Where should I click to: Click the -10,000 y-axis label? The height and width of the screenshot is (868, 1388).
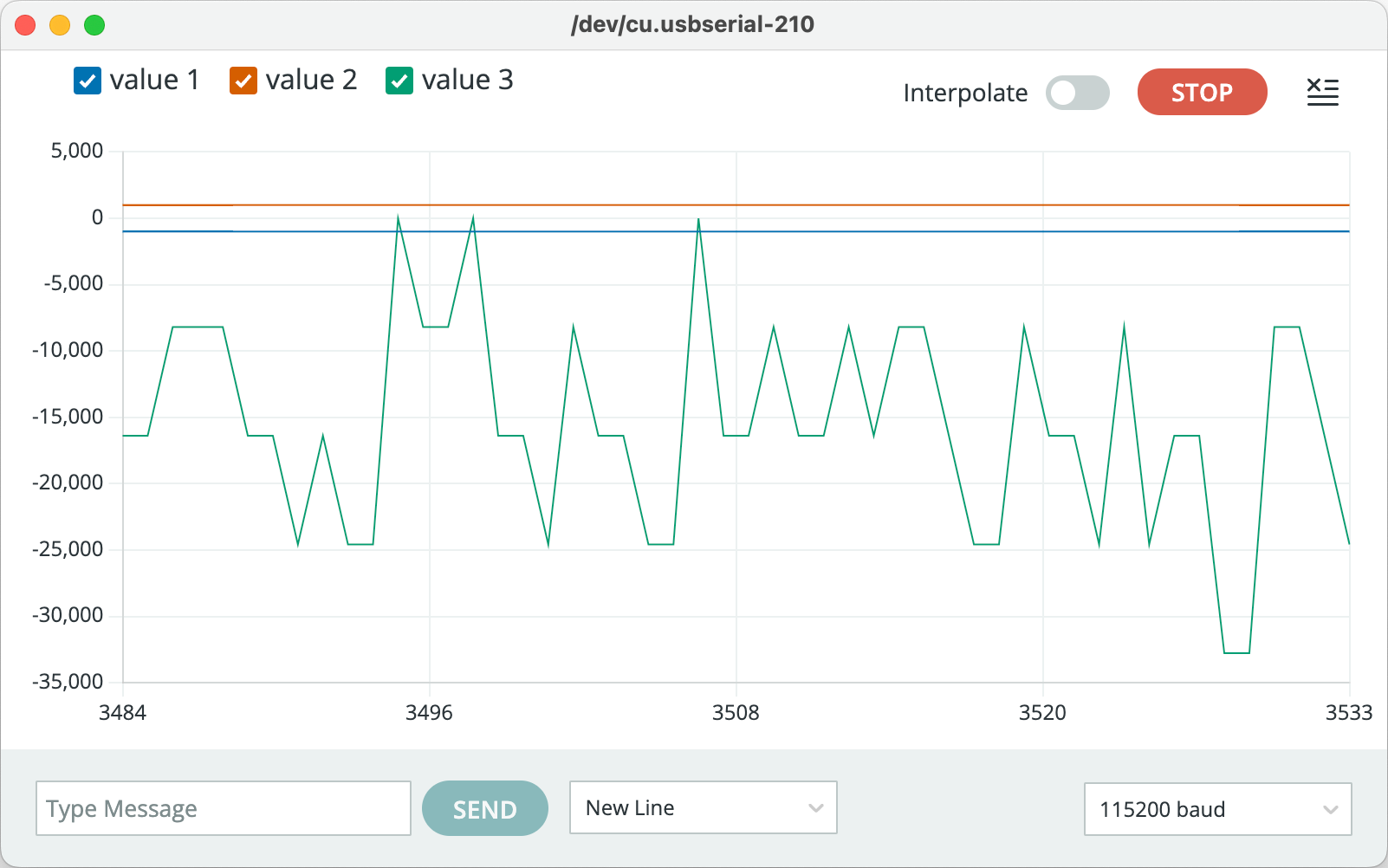[x=68, y=350]
